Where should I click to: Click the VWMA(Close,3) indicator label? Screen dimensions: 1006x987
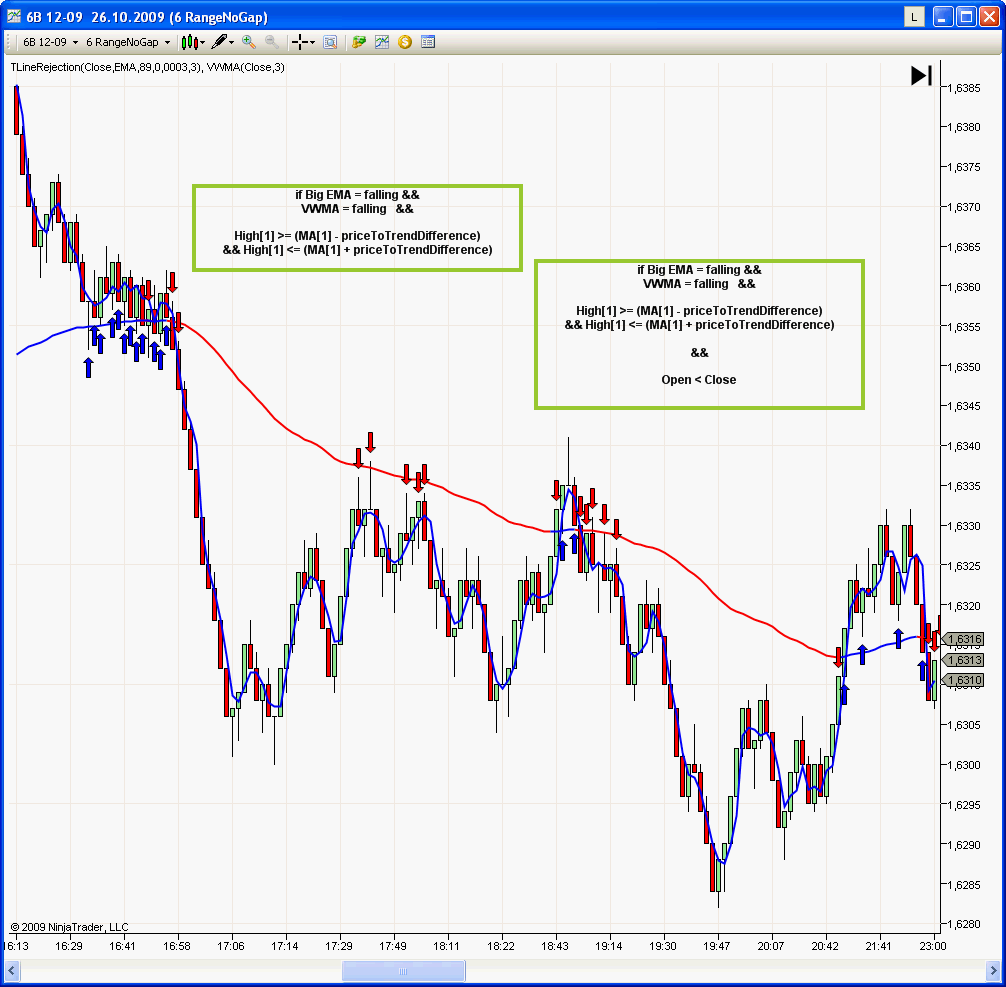pyautogui.click(x=246, y=67)
